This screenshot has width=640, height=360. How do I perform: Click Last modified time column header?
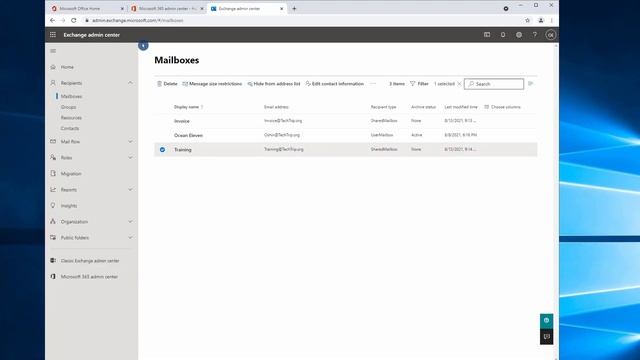[461, 107]
